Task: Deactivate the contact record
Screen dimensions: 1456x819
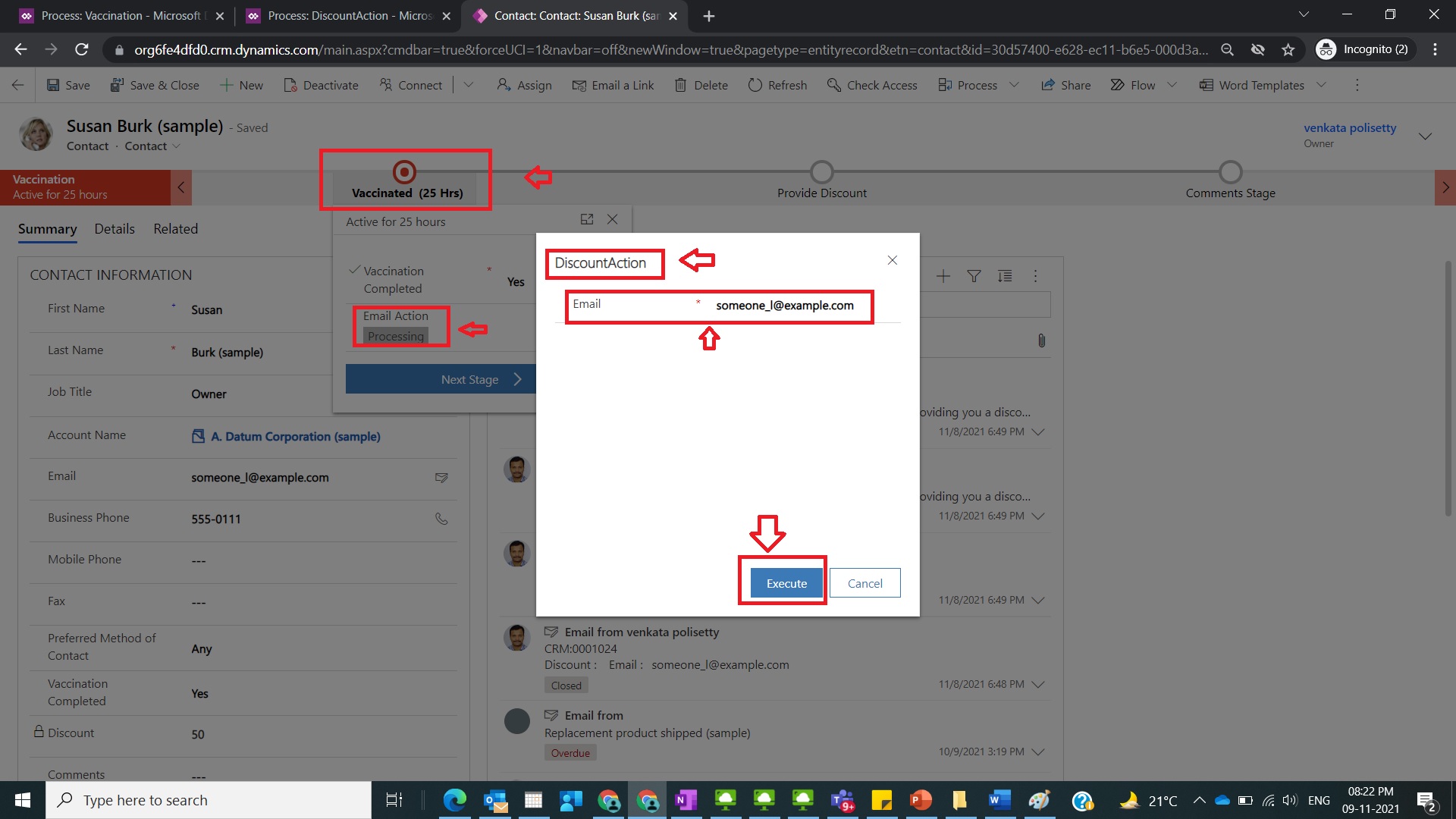Action: pyautogui.click(x=321, y=85)
